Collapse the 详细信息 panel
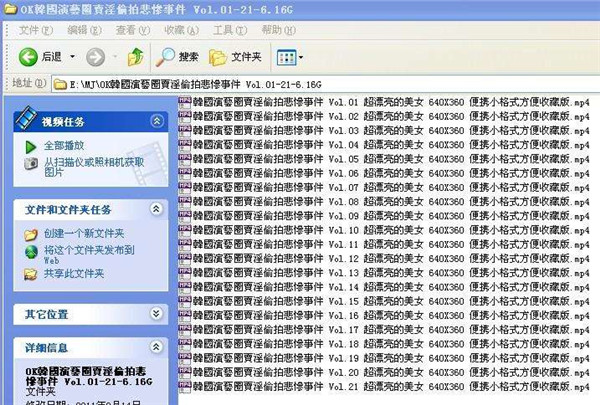Image resolution: width=600 pixels, height=405 pixels. pos(156,347)
